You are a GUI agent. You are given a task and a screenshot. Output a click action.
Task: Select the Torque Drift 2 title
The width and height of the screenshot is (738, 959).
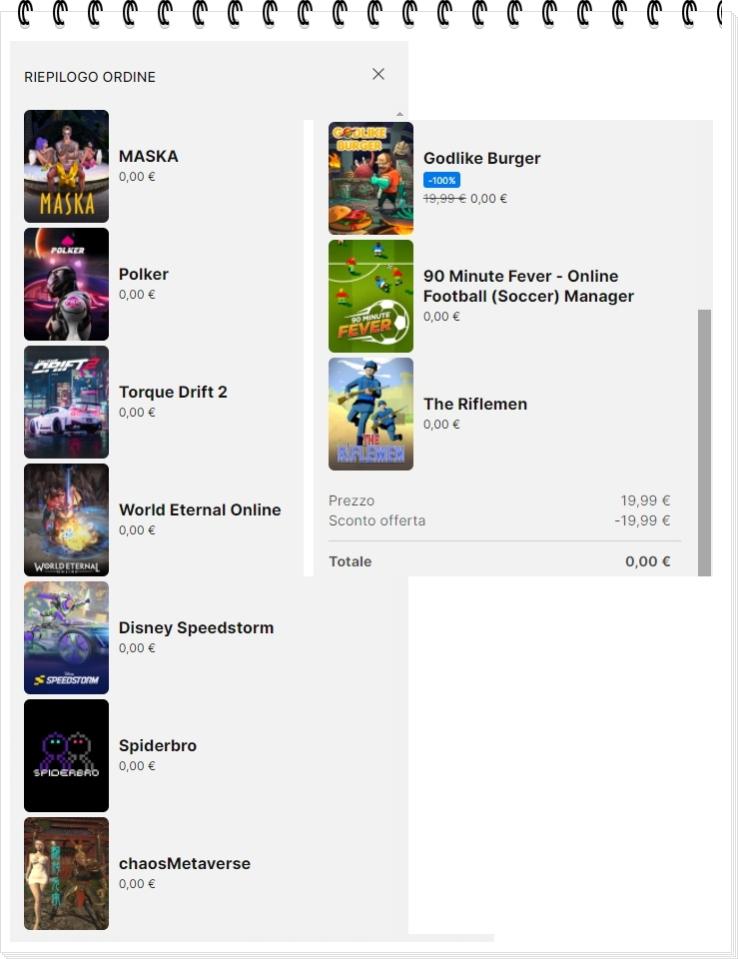(173, 392)
